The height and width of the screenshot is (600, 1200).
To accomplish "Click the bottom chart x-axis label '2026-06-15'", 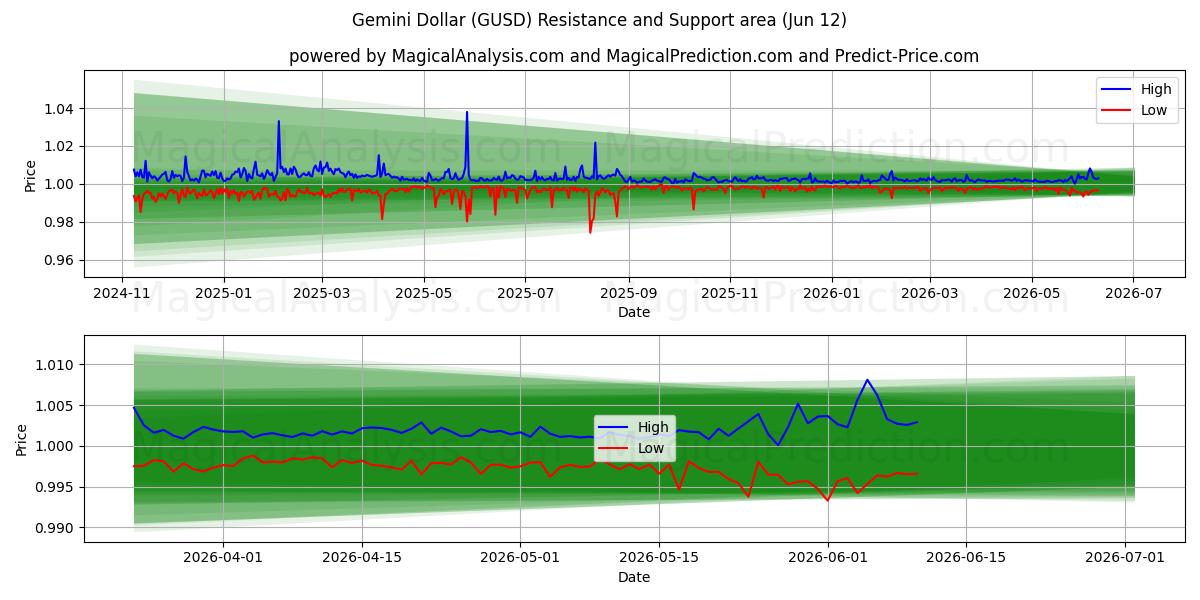I will coord(966,559).
